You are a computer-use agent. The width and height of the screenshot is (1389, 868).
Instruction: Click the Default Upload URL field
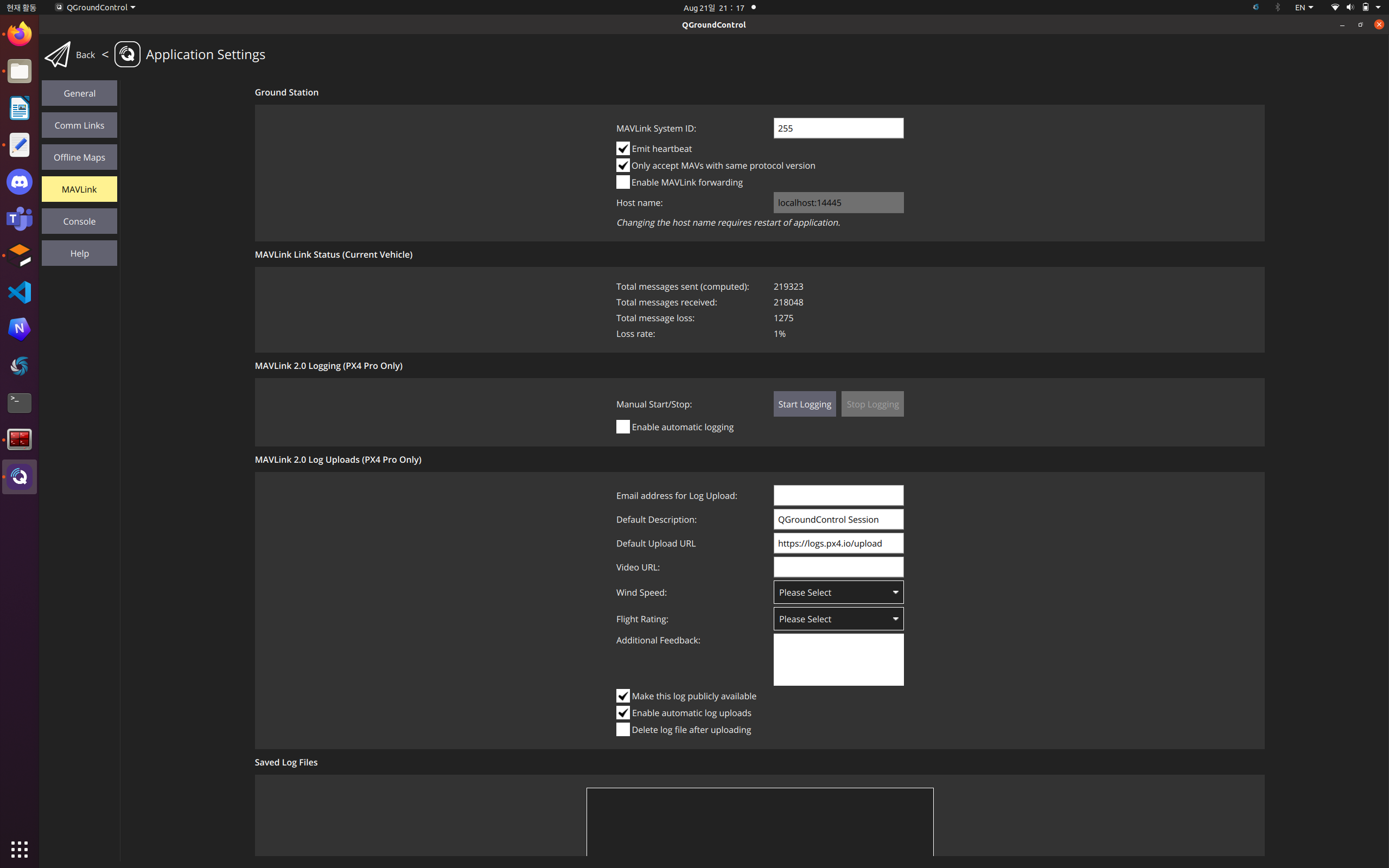pyautogui.click(x=839, y=543)
